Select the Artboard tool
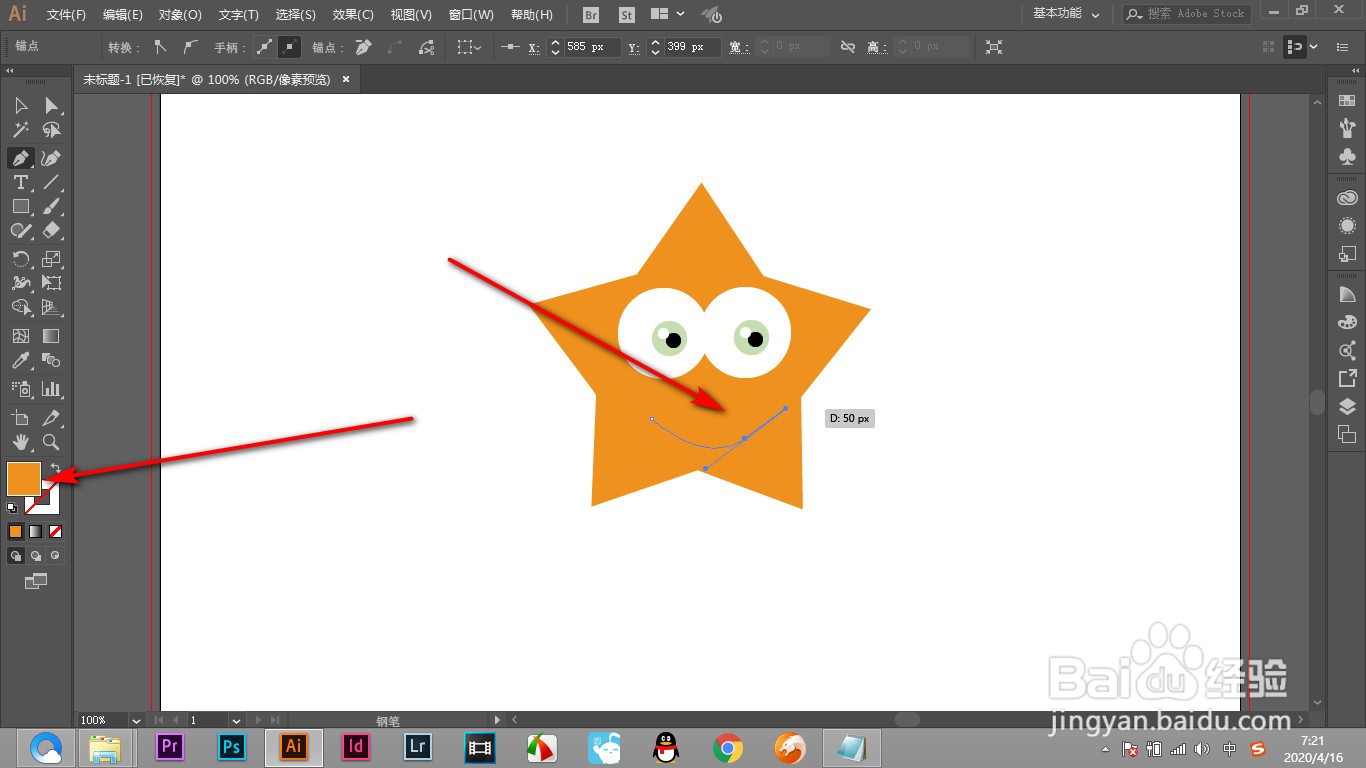Screen dimensions: 1366x768 [20, 418]
